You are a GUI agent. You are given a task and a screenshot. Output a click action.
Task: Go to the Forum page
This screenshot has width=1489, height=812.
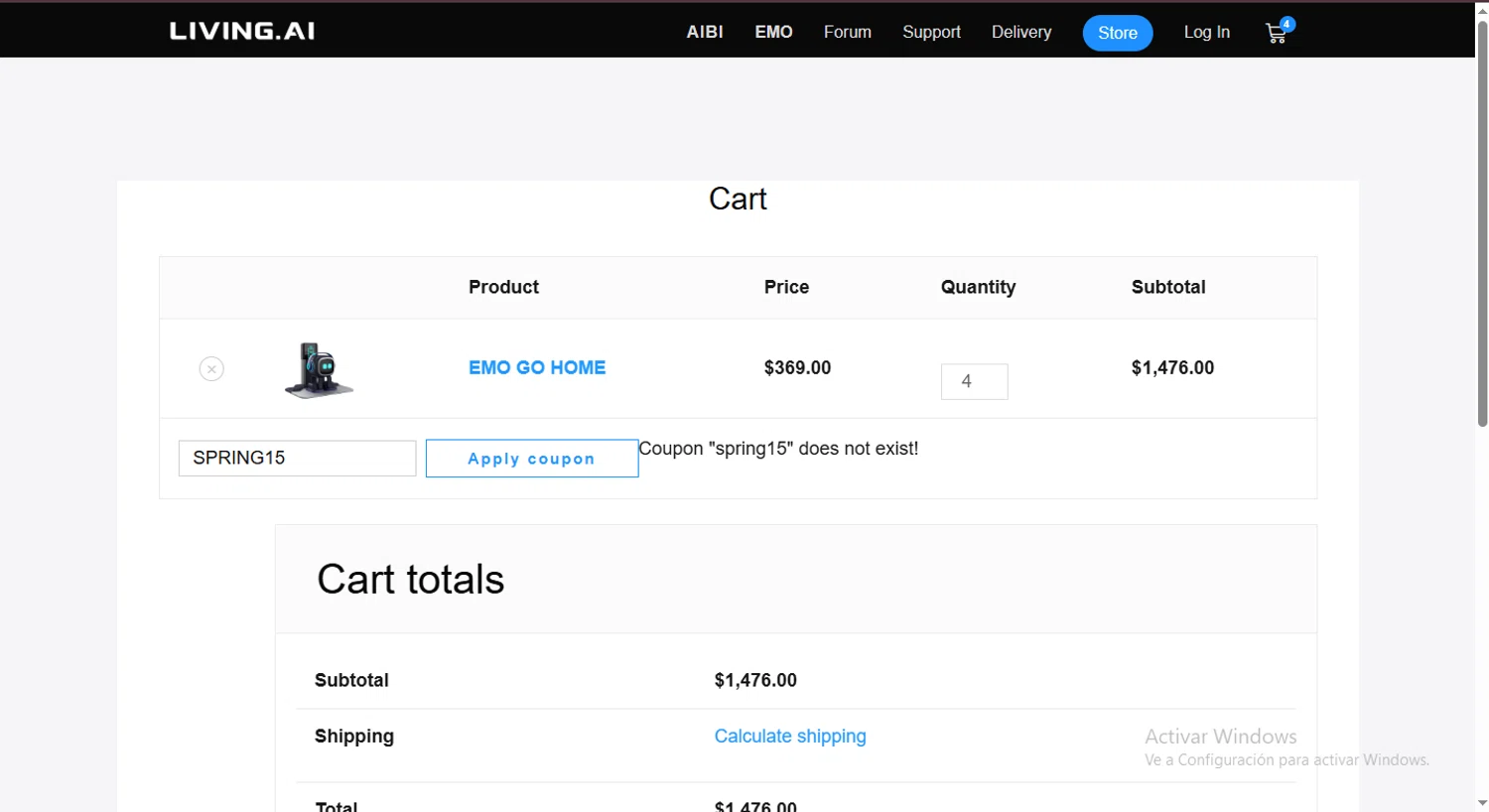pos(848,32)
